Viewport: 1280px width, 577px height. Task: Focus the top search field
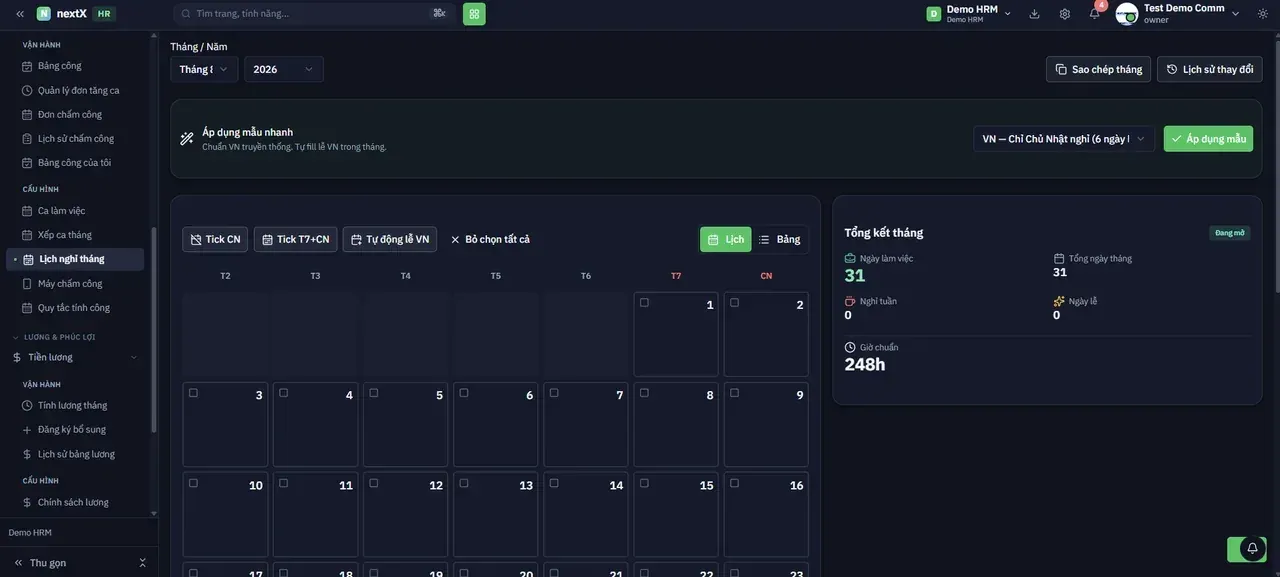coord(313,14)
